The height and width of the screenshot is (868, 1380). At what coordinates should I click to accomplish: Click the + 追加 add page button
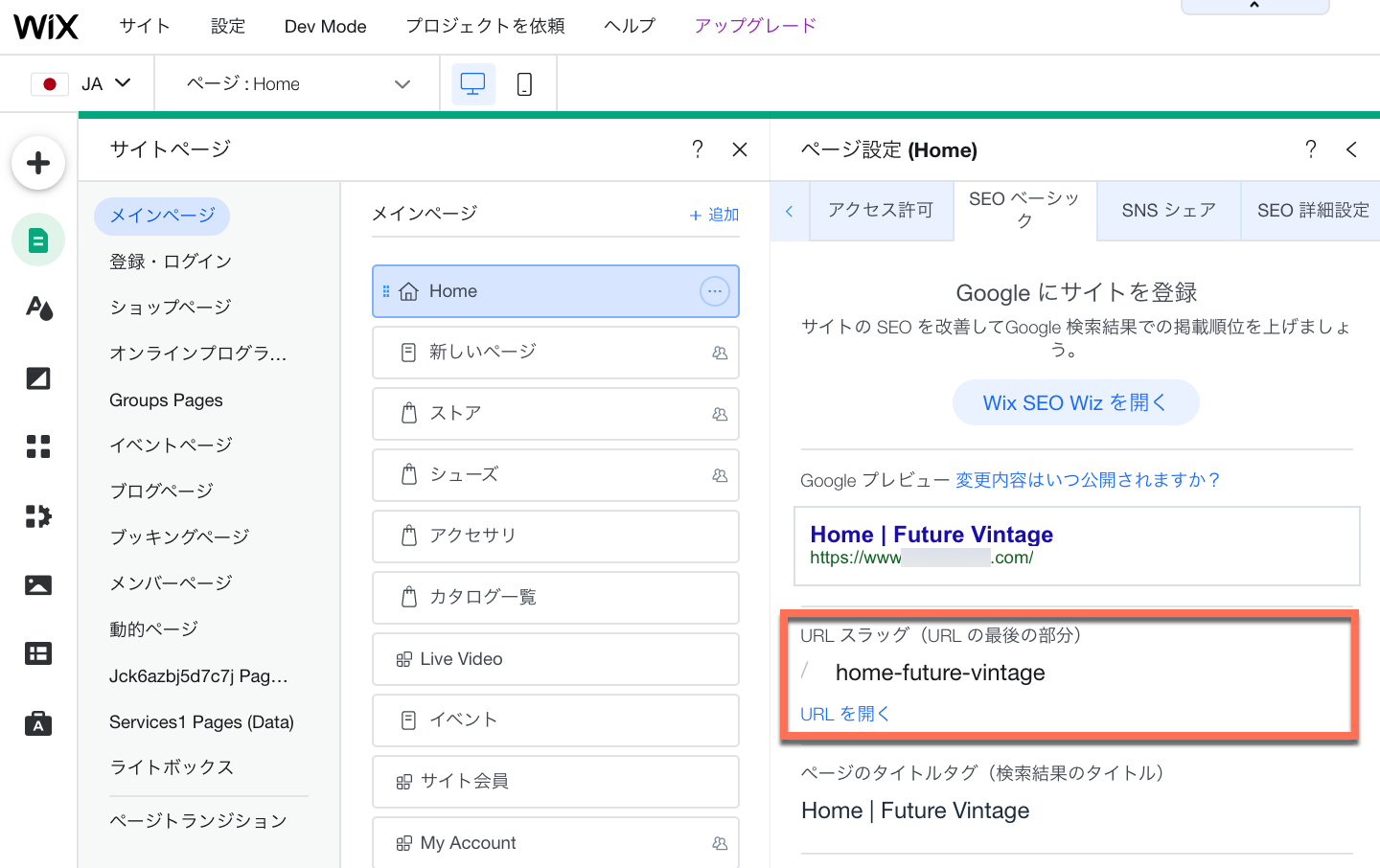click(714, 215)
